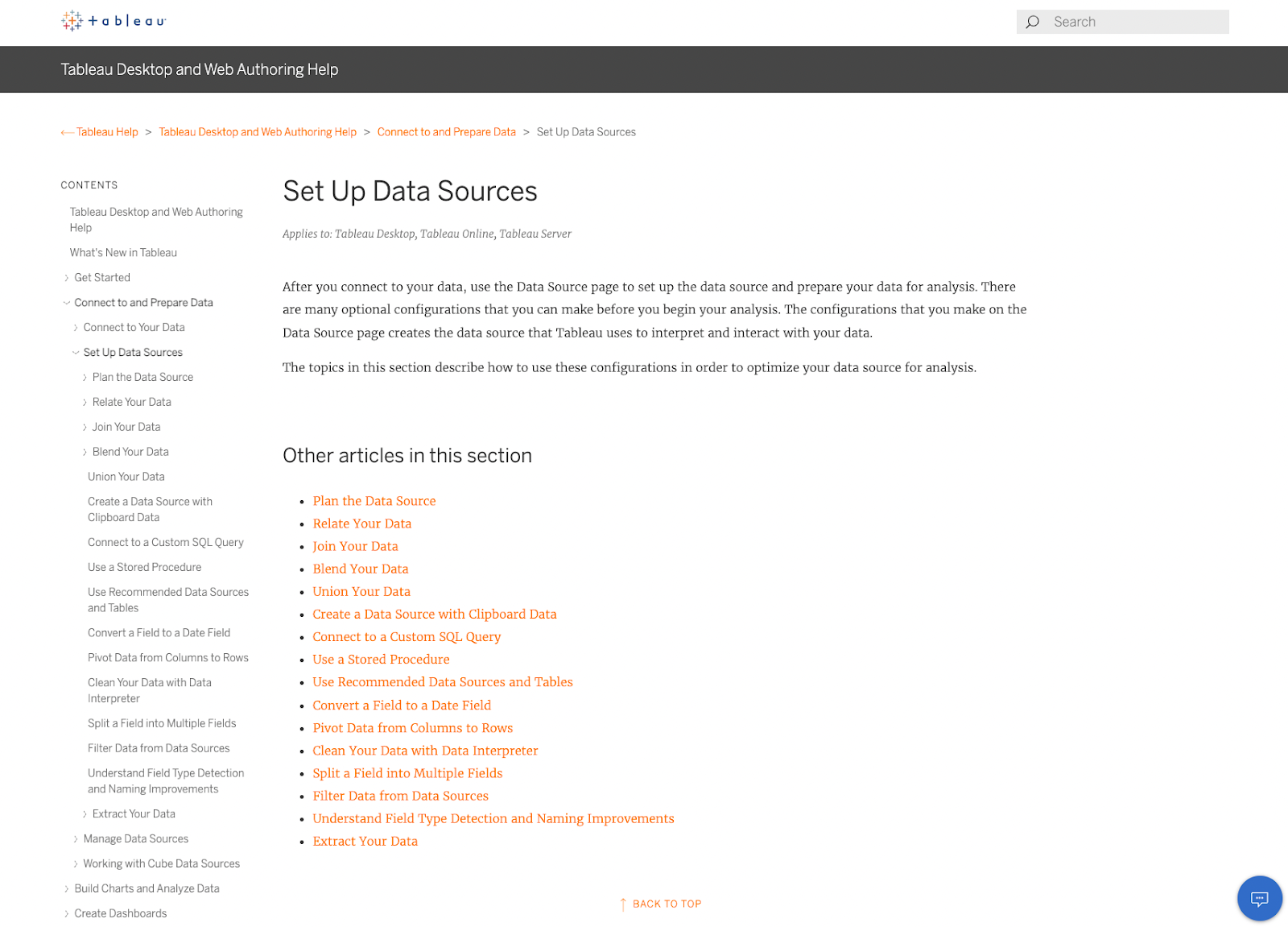Screen dimensions: 1288x927
Task: Click the Tableau logo icon
Action: [x=72, y=21]
